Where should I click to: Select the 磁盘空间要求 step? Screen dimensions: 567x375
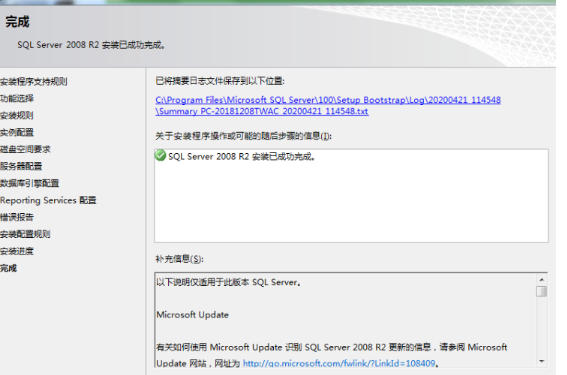pyautogui.click(x=25, y=149)
